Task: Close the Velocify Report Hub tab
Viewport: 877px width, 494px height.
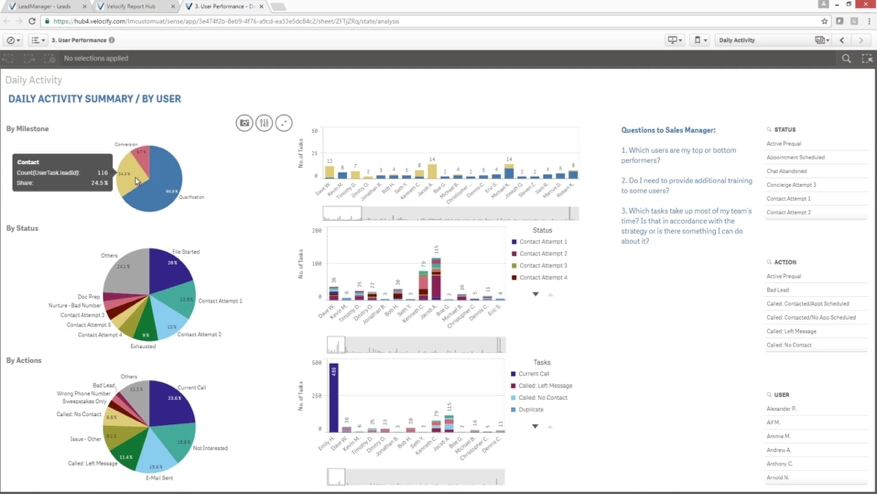Action: tap(173, 6)
